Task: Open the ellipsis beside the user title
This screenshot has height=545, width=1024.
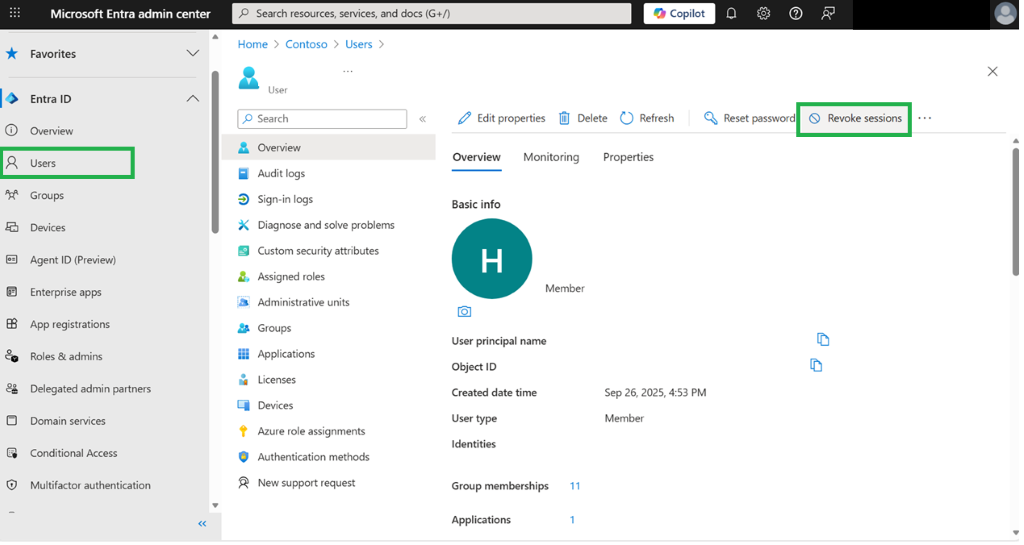Action: 347,71
